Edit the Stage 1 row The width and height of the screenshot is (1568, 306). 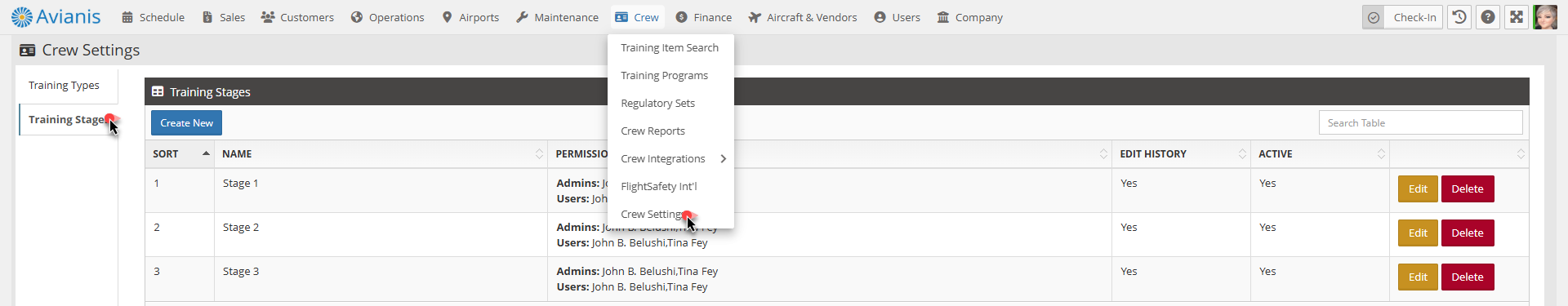[x=1418, y=189]
